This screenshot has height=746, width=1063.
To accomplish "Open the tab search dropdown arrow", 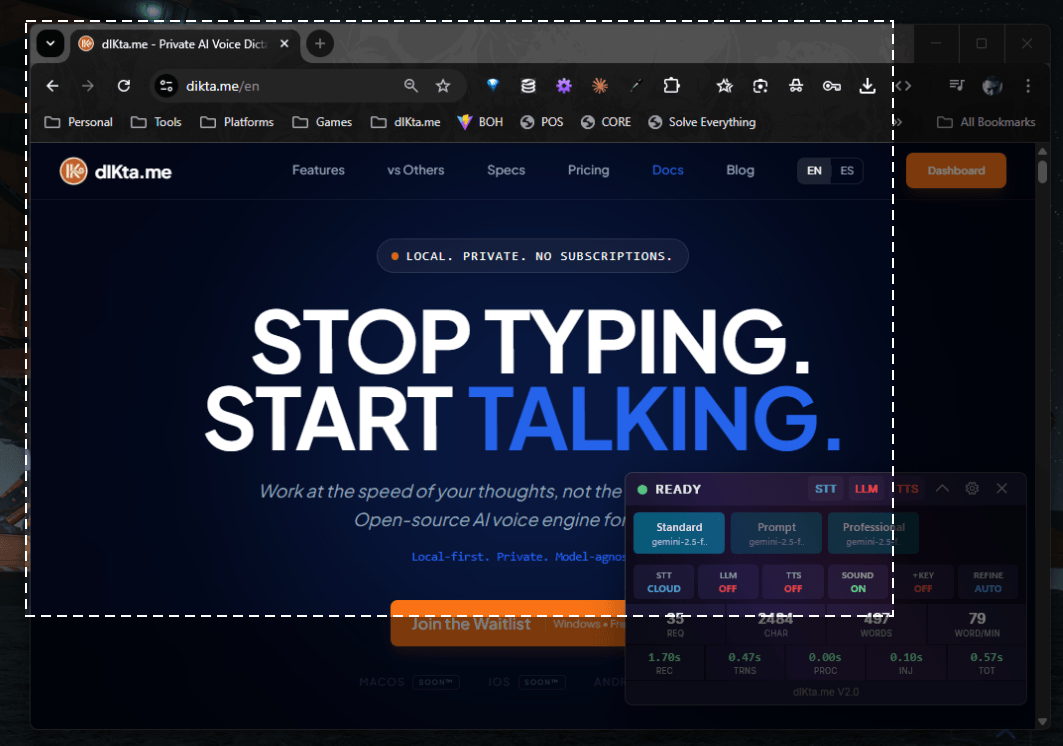I will pyautogui.click(x=50, y=44).
